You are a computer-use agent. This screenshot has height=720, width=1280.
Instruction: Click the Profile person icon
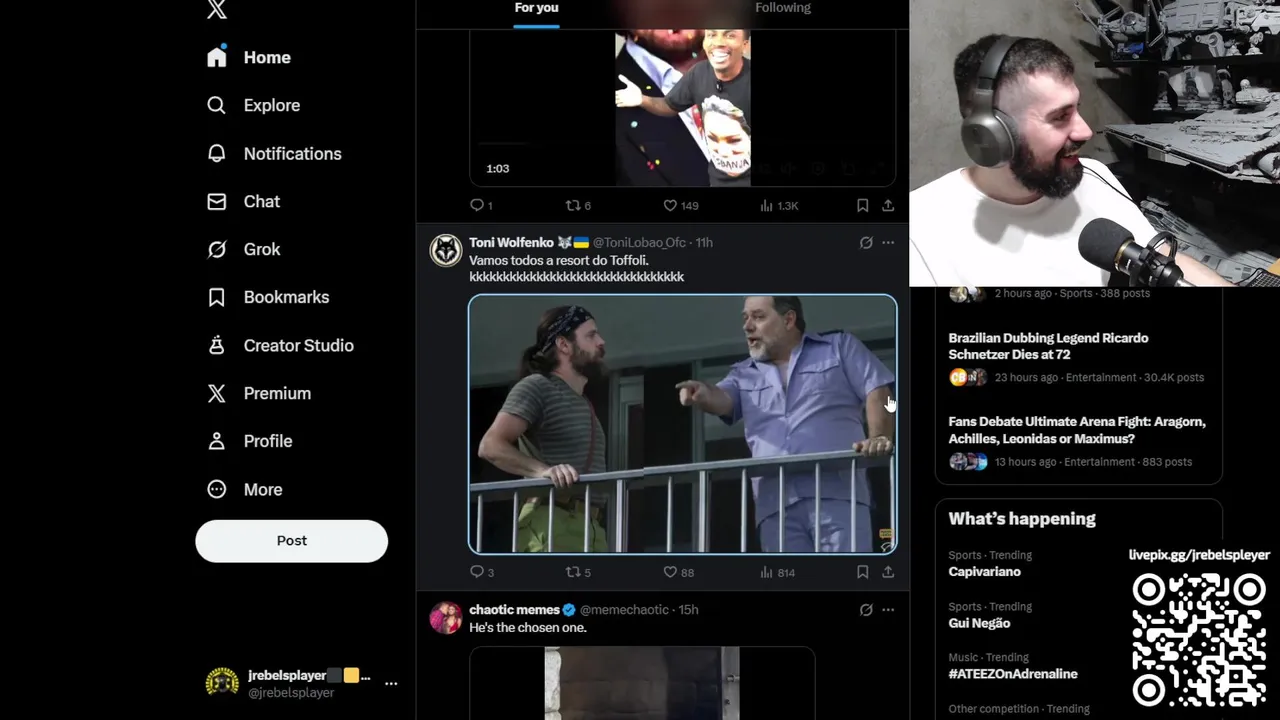tap(217, 441)
